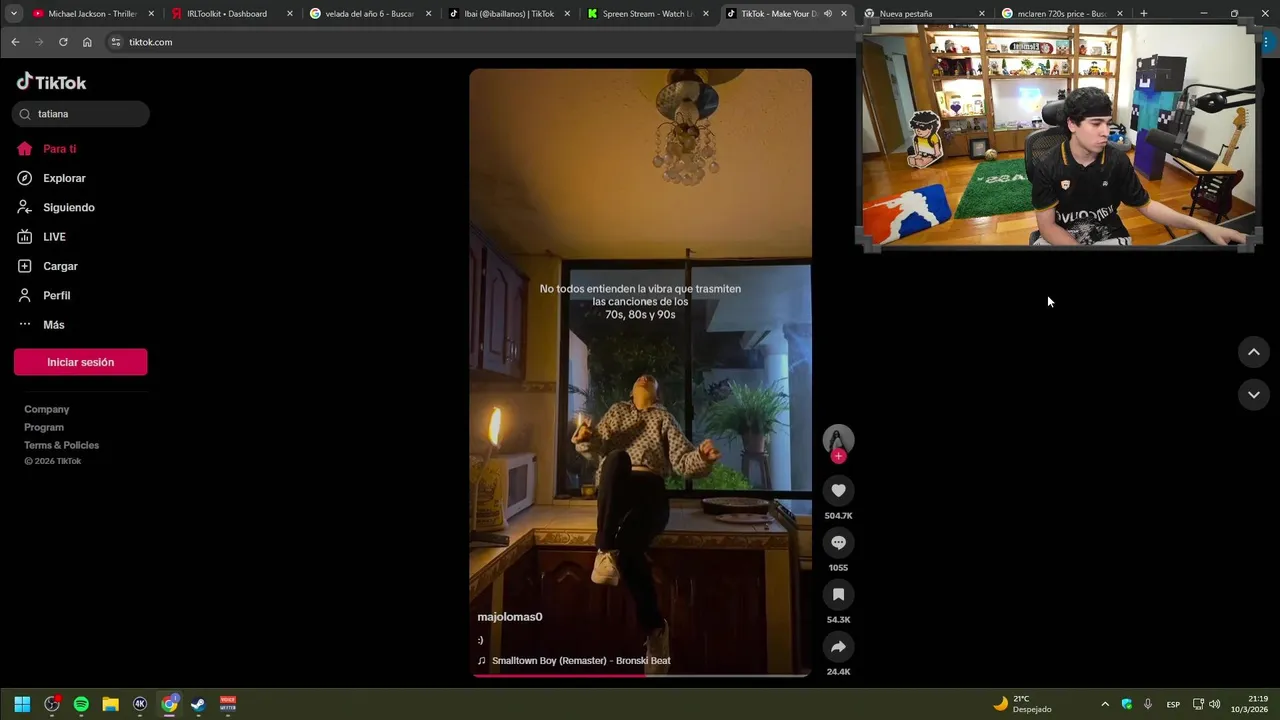The image size is (1280, 720).
Task: Open the Para ti feed
Action: coord(46,149)
